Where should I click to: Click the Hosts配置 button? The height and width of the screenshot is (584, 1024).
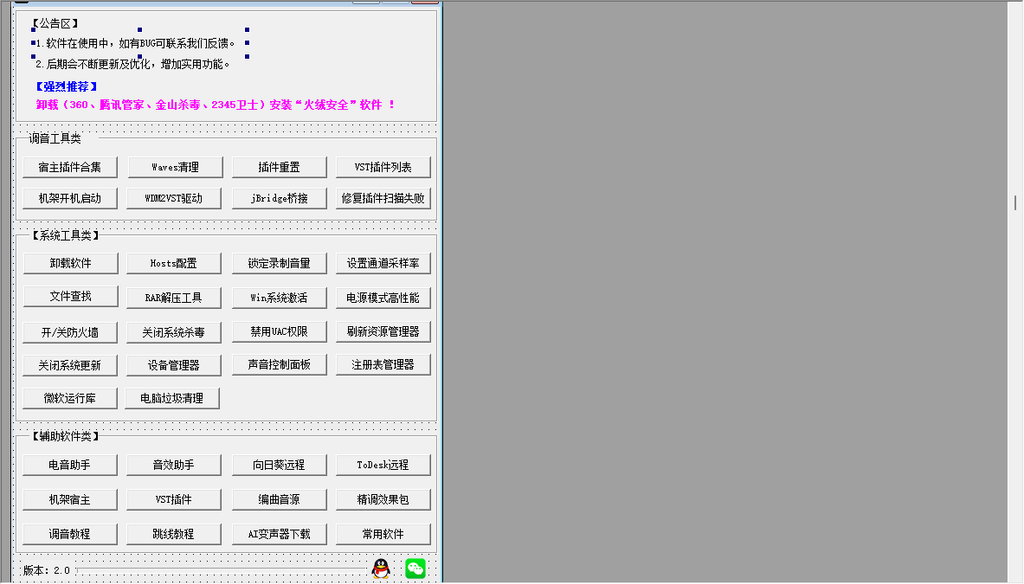tap(174, 263)
